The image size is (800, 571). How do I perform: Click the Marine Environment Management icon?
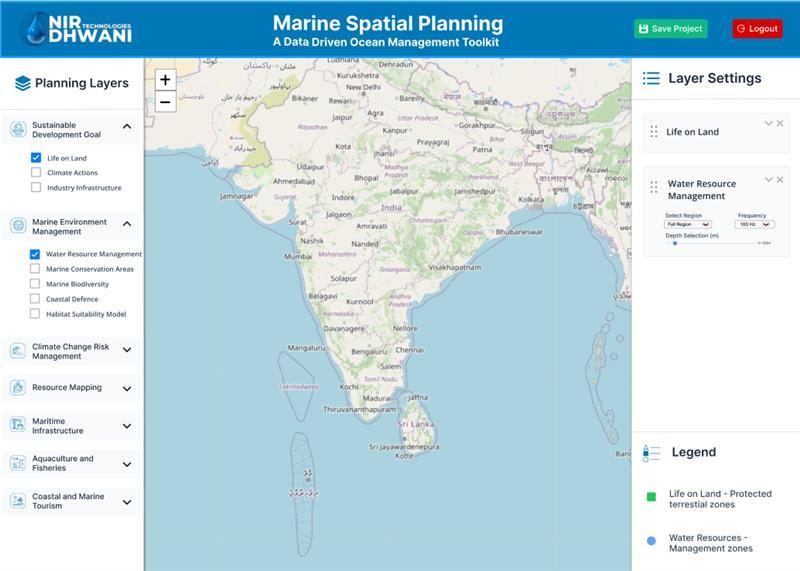point(18,225)
